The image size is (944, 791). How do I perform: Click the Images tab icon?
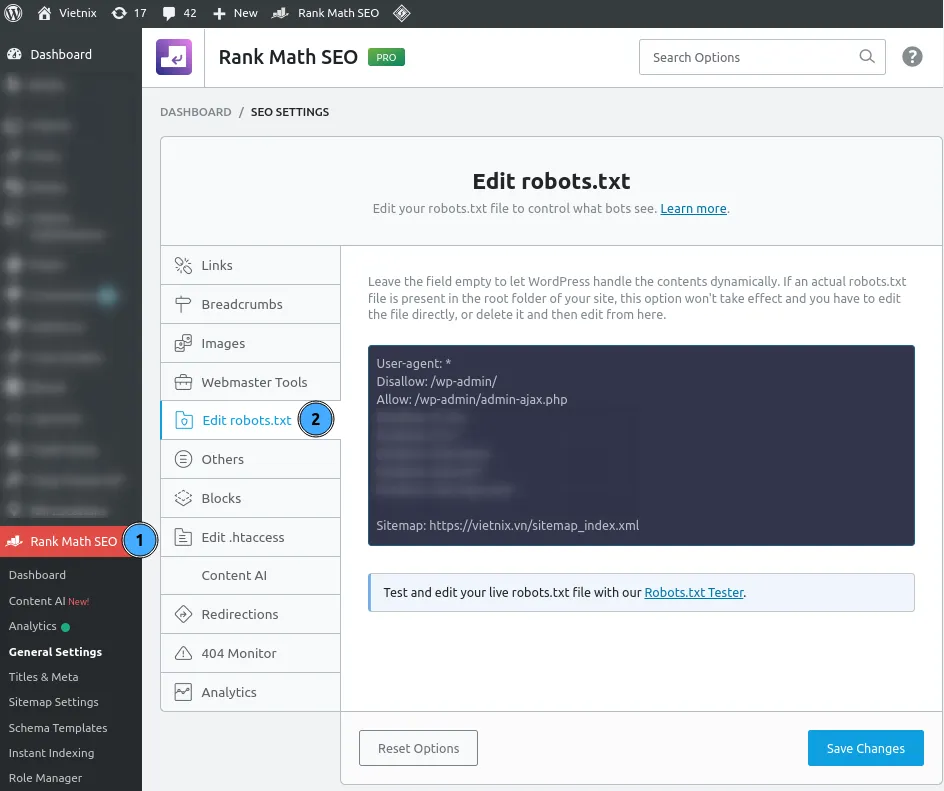[x=183, y=343]
